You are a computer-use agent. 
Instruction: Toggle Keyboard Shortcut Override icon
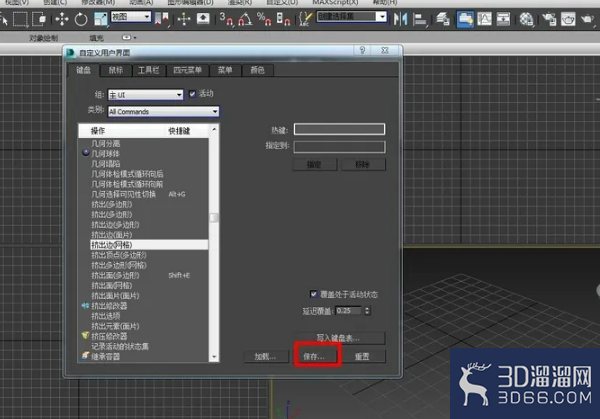(x=203, y=18)
